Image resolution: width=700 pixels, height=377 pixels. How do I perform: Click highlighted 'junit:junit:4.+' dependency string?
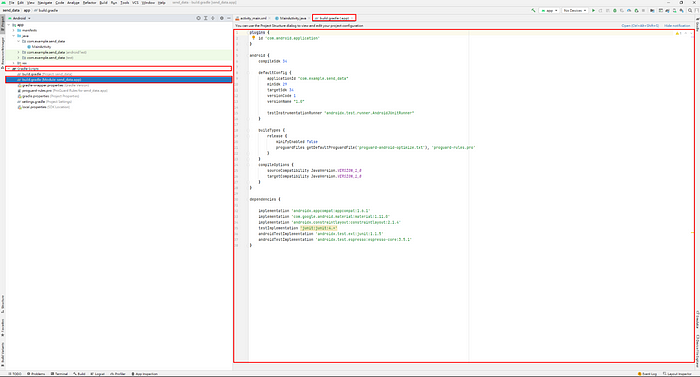[319, 228]
